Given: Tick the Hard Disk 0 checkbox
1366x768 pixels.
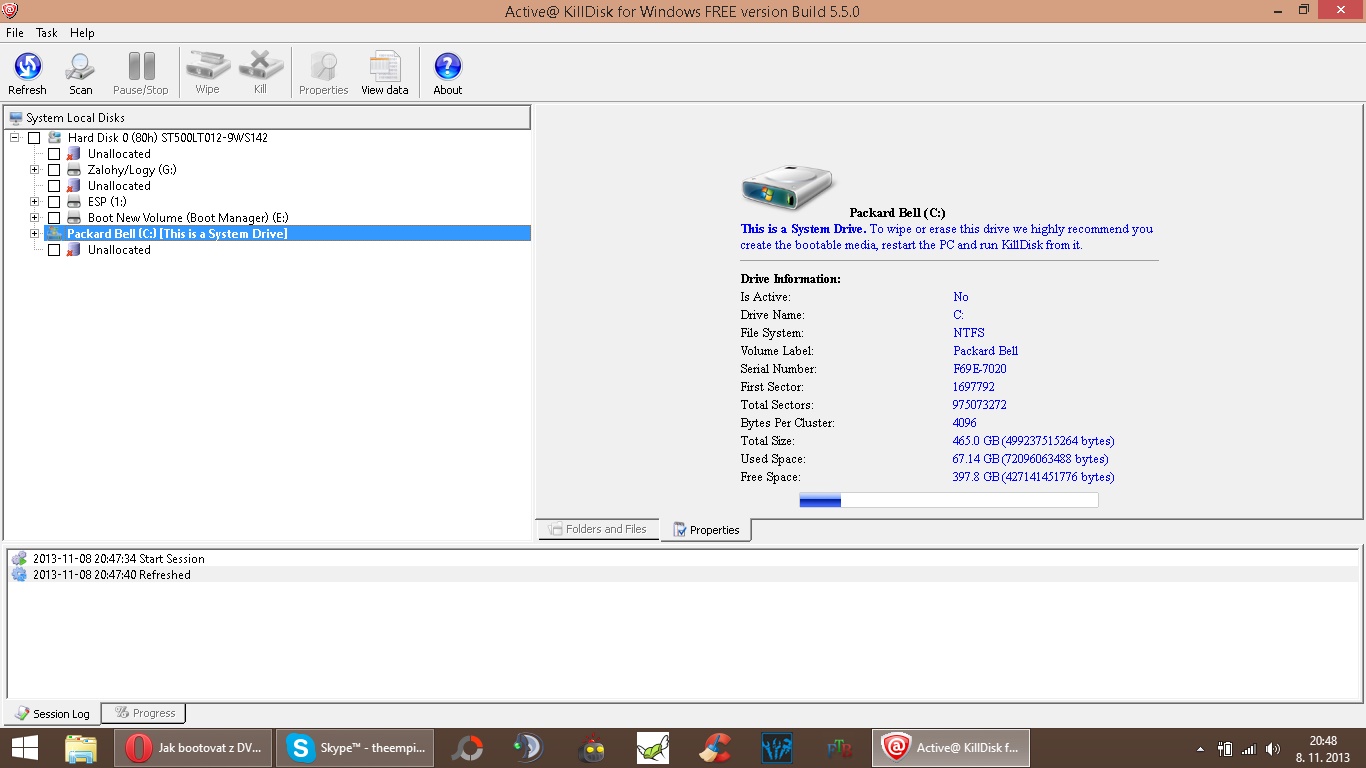Looking at the screenshot, I should point(34,138).
